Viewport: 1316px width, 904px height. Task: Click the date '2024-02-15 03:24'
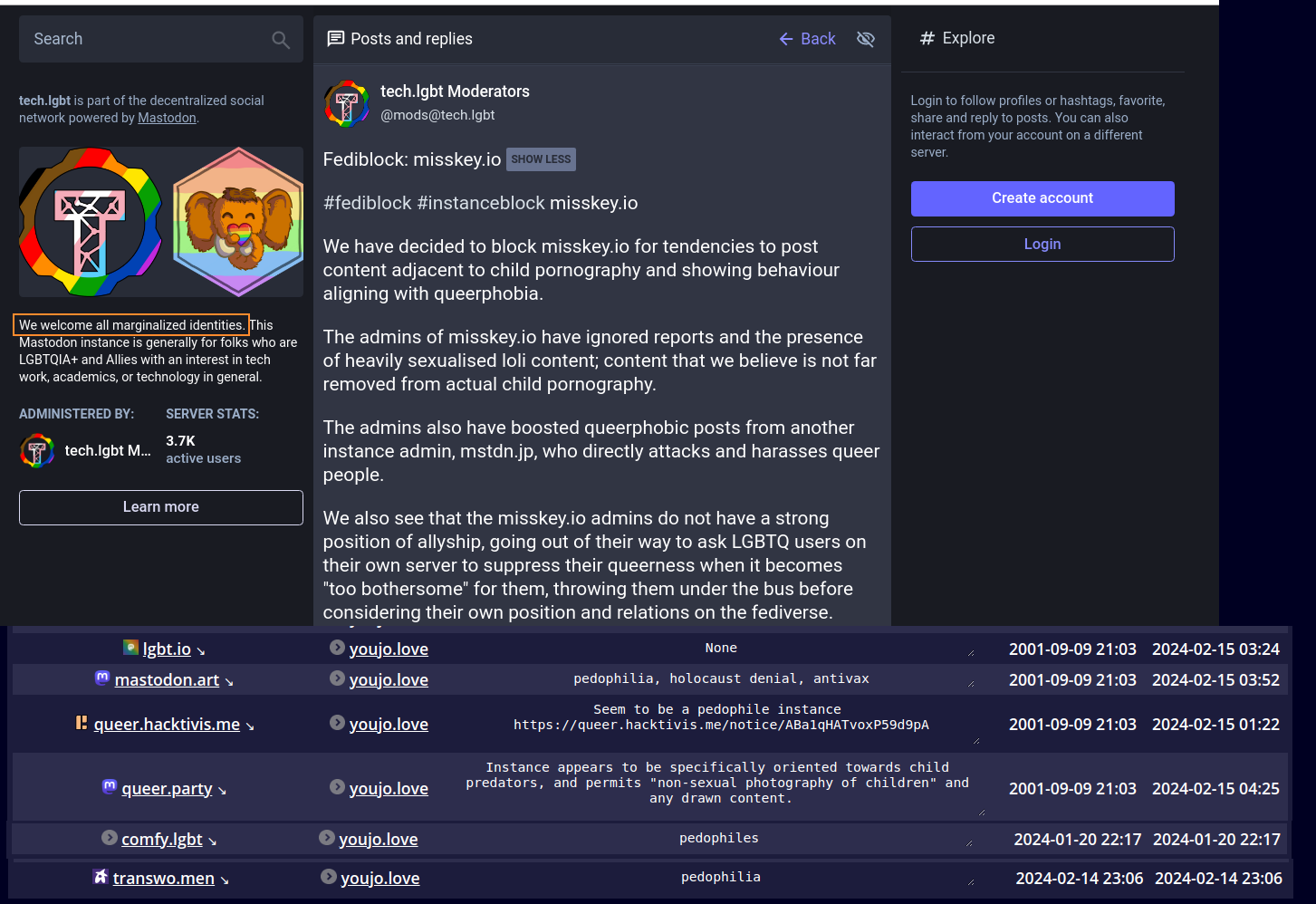click(1215, 649)
